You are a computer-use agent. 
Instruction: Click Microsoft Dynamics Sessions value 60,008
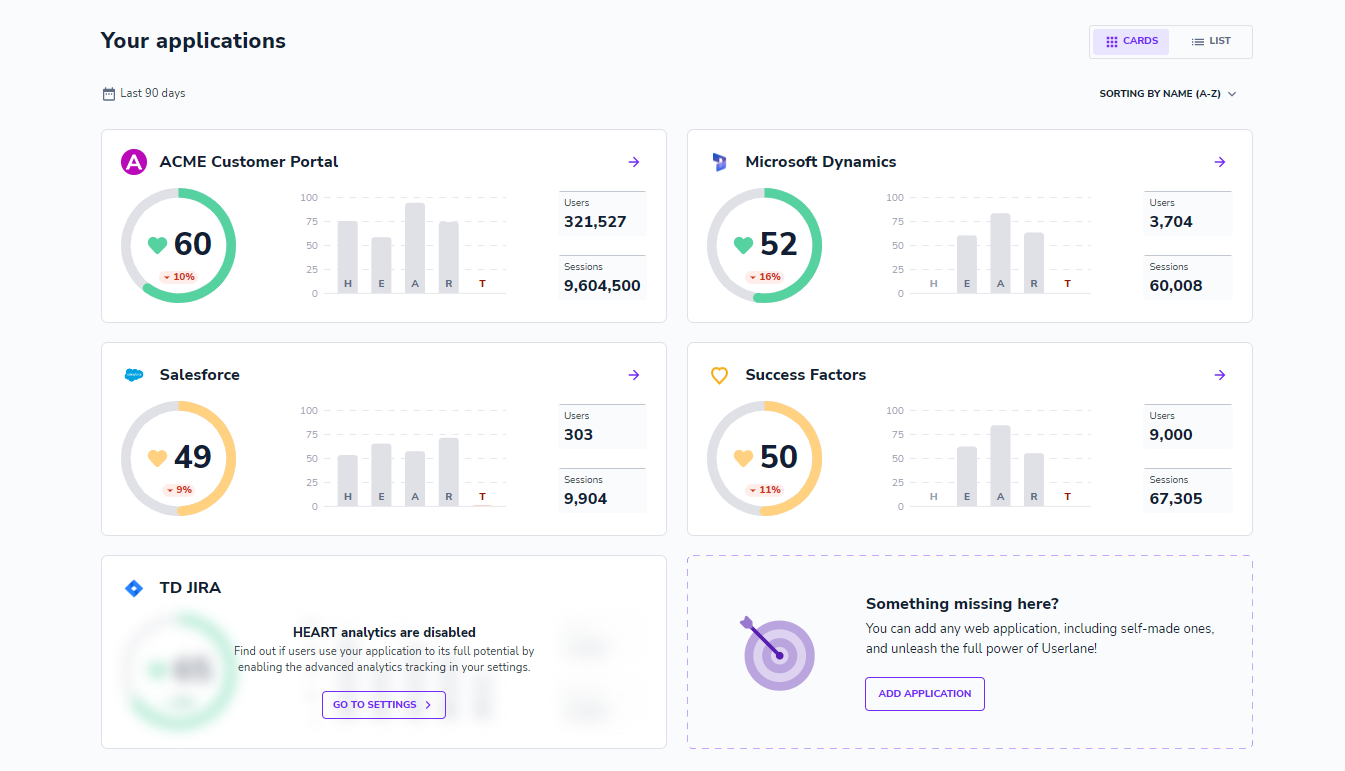click(x=1176, y=286)
